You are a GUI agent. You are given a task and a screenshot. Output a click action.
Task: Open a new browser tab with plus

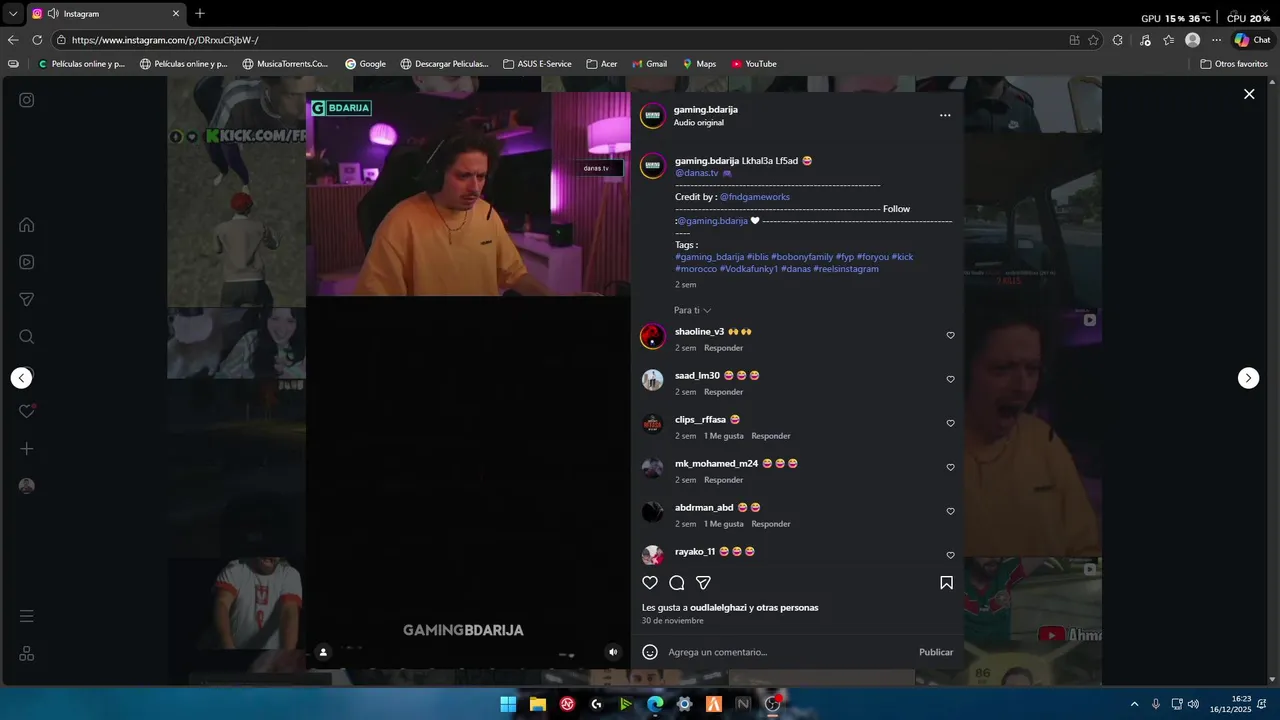(200, 13)
